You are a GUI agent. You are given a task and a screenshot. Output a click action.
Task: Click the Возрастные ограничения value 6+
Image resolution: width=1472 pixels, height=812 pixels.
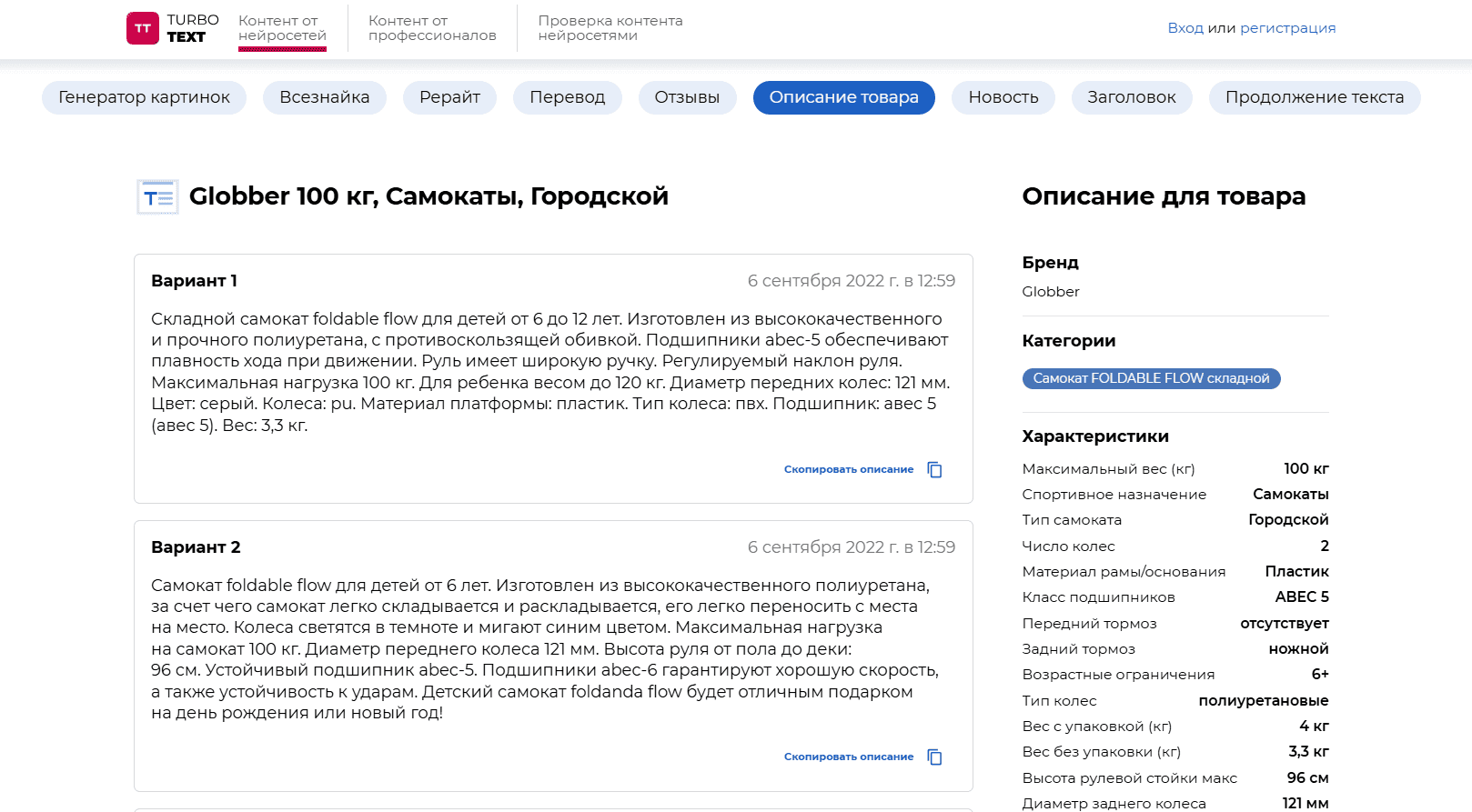(1320, 675)
